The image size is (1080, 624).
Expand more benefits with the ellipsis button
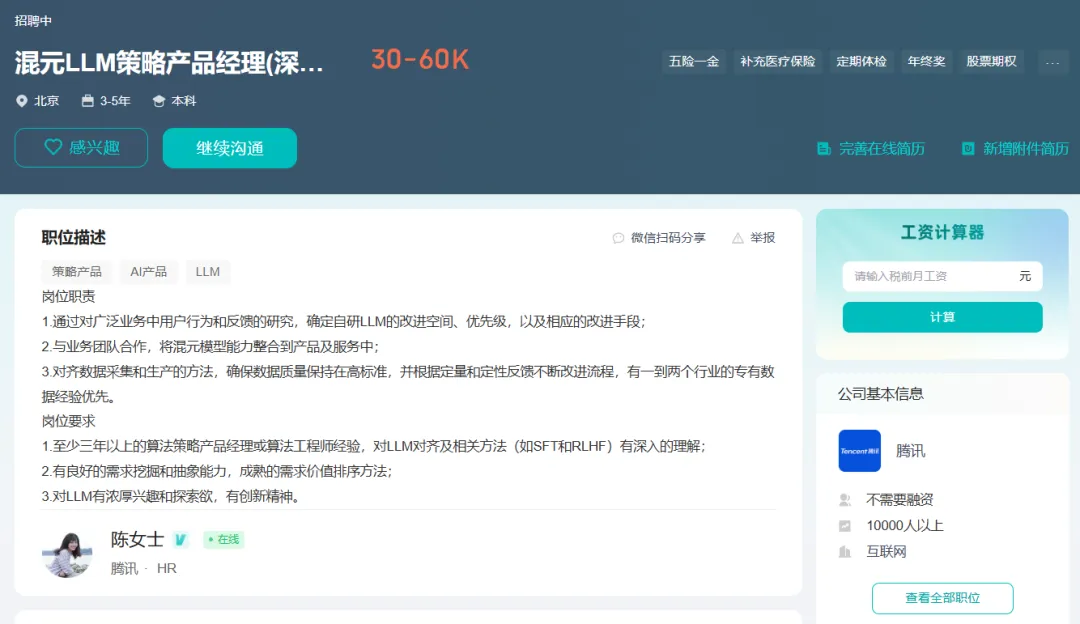(x=1052, y=62)
